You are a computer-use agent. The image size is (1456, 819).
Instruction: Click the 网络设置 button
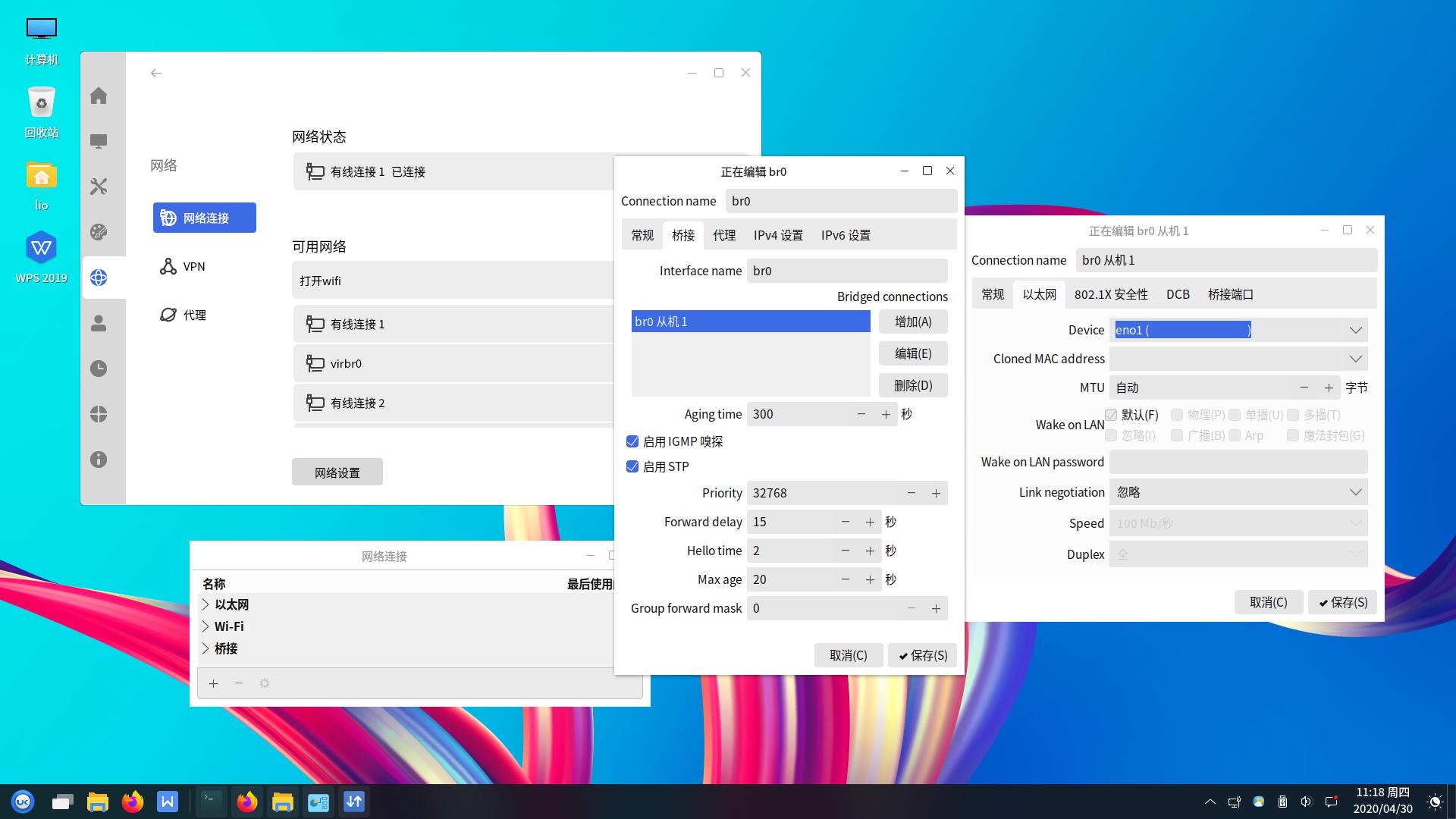click(x=337, y=472)
